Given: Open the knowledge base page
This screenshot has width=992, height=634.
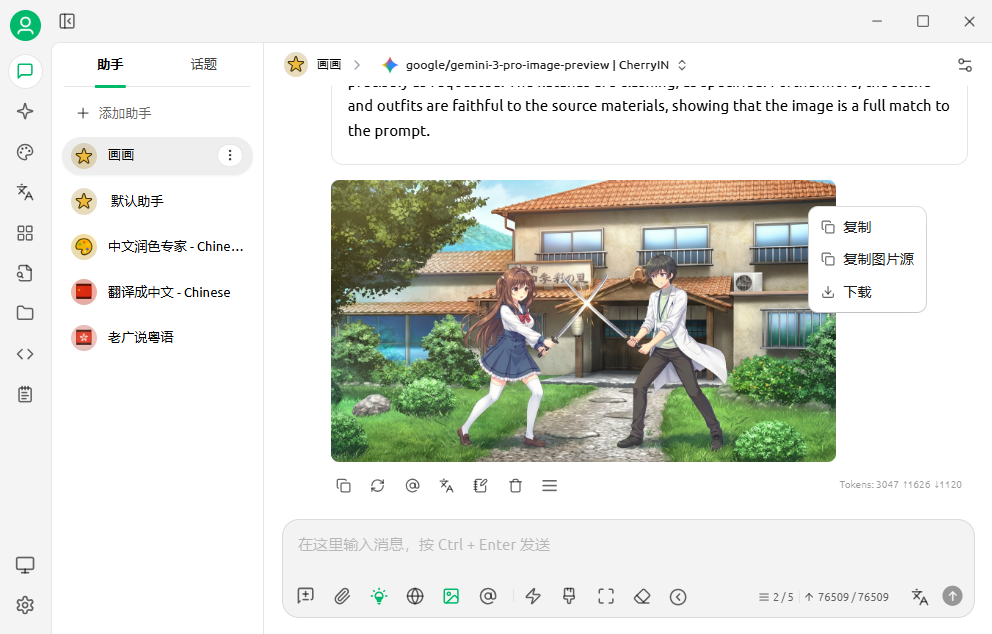Looking at the screenshot, I should (x=25, y=273).
